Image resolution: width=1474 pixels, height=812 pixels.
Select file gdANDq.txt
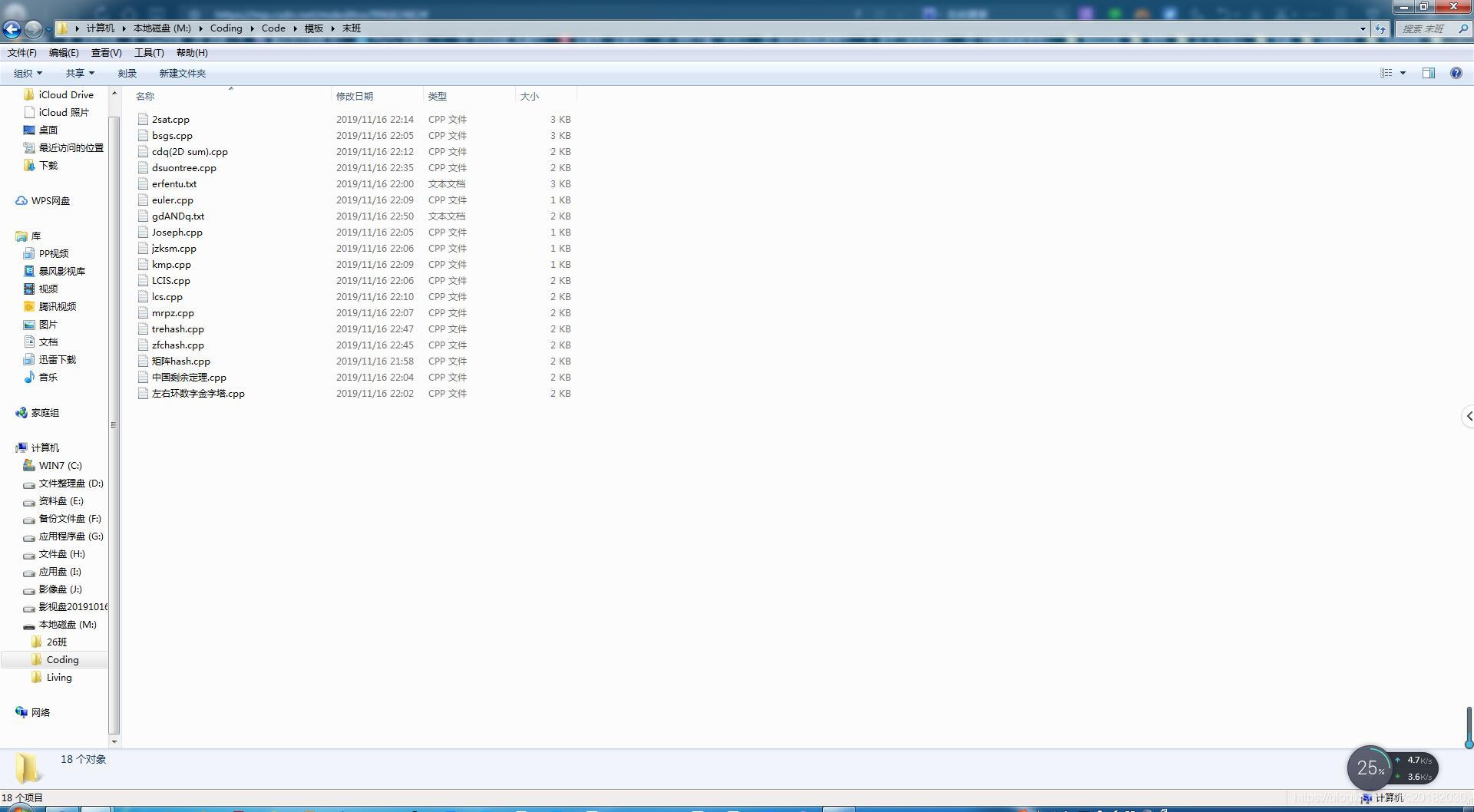(x=178, y=216)
